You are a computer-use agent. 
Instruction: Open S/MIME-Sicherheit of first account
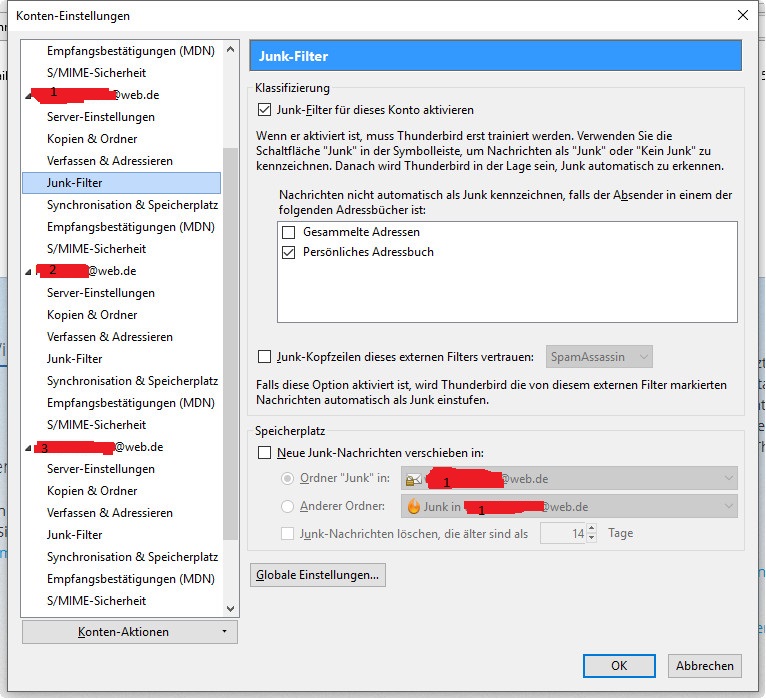[96, 249]
